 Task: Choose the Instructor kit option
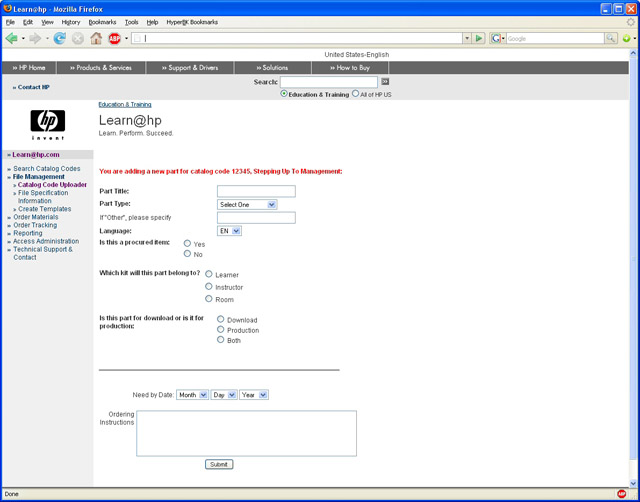(x=209, y=287)
